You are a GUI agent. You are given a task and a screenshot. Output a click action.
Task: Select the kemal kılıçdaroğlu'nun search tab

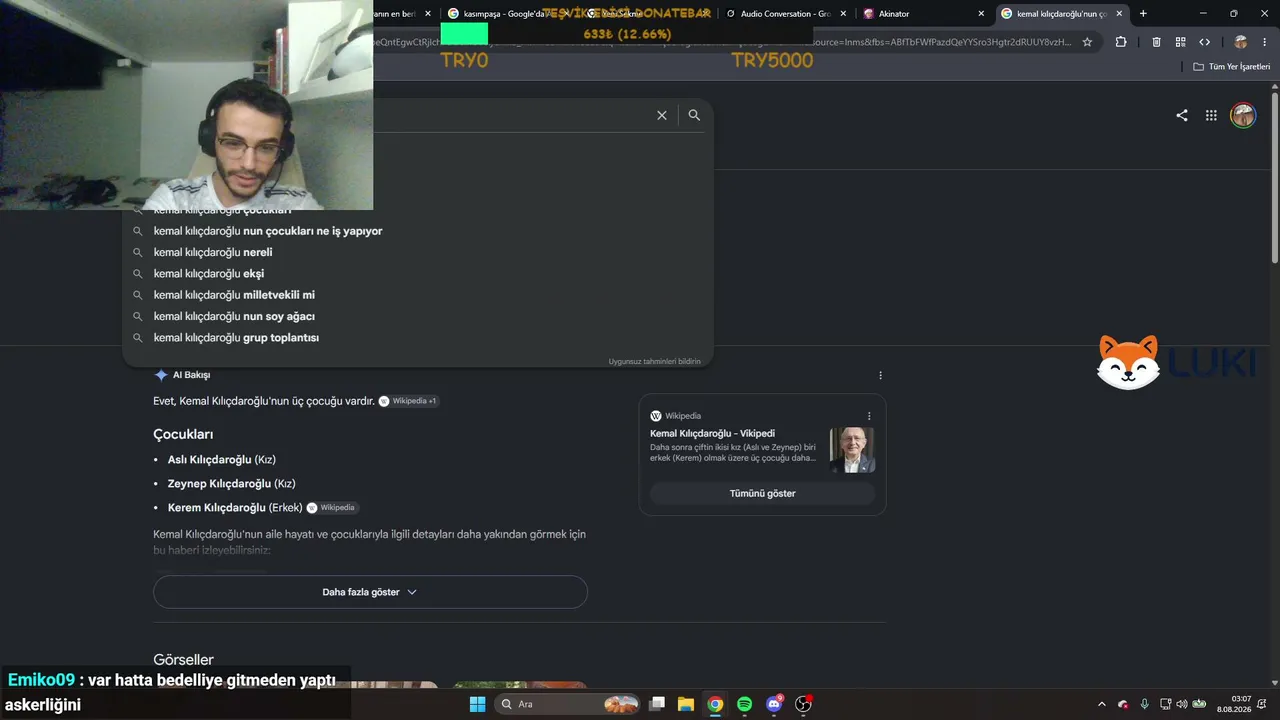click(x=1062, y=14)
